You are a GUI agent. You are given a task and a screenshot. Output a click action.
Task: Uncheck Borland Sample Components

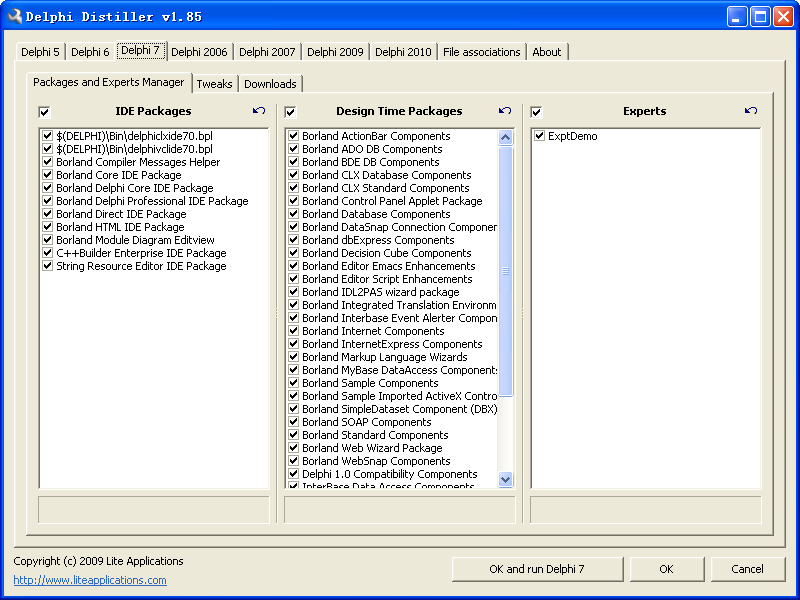pos(293,383)
